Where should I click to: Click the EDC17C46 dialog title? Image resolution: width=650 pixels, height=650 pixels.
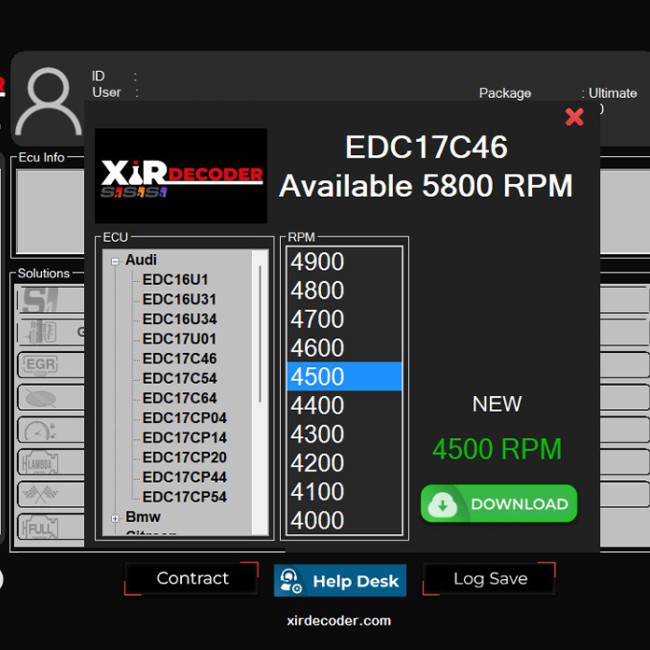point(426,147)
